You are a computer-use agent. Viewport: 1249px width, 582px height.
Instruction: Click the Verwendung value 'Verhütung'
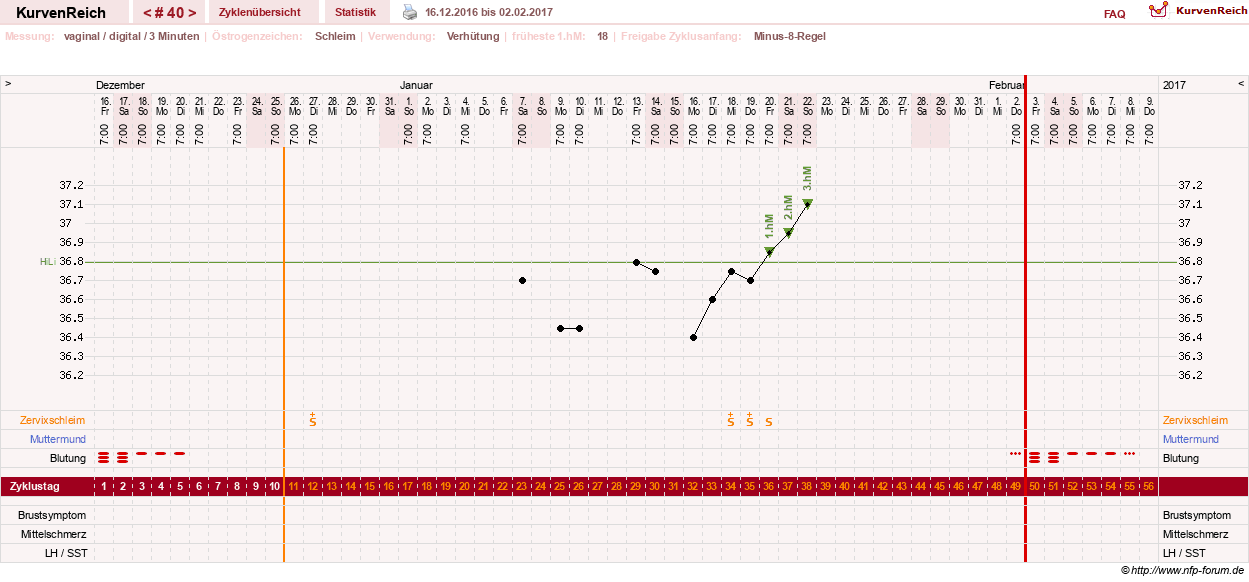tap(473, 36)
